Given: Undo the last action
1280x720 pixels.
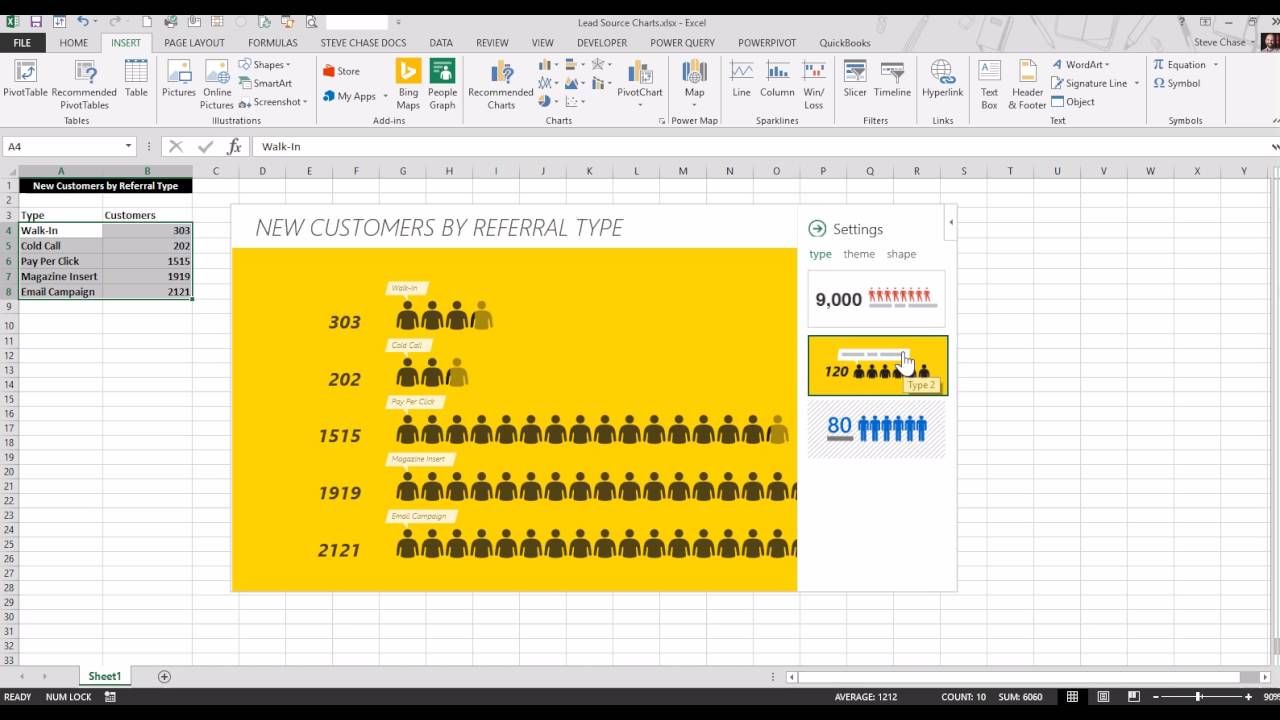Looking at the screenshot, I should click(82, 22).
